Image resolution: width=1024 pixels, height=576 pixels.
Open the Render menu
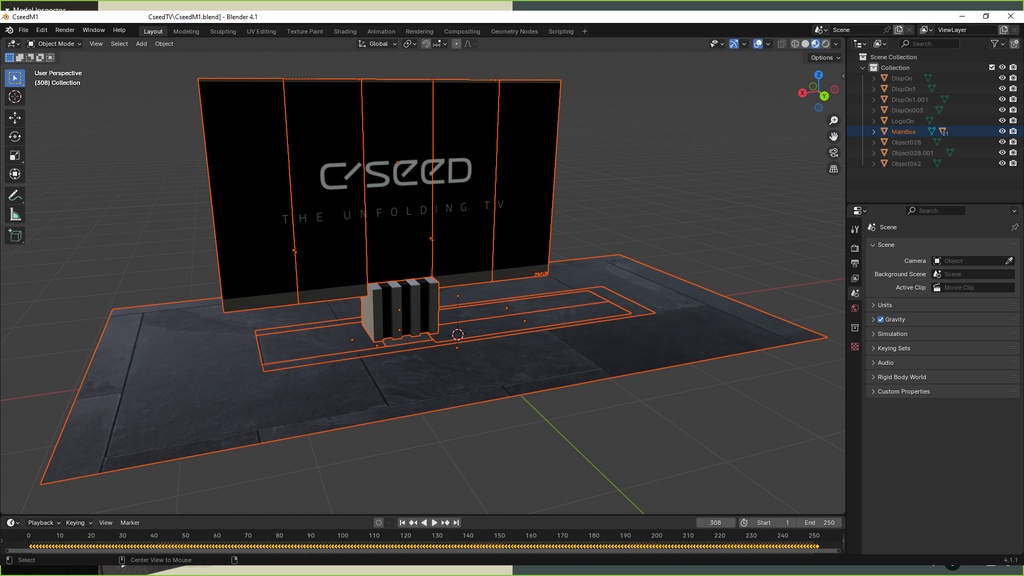tap(65, 30)
